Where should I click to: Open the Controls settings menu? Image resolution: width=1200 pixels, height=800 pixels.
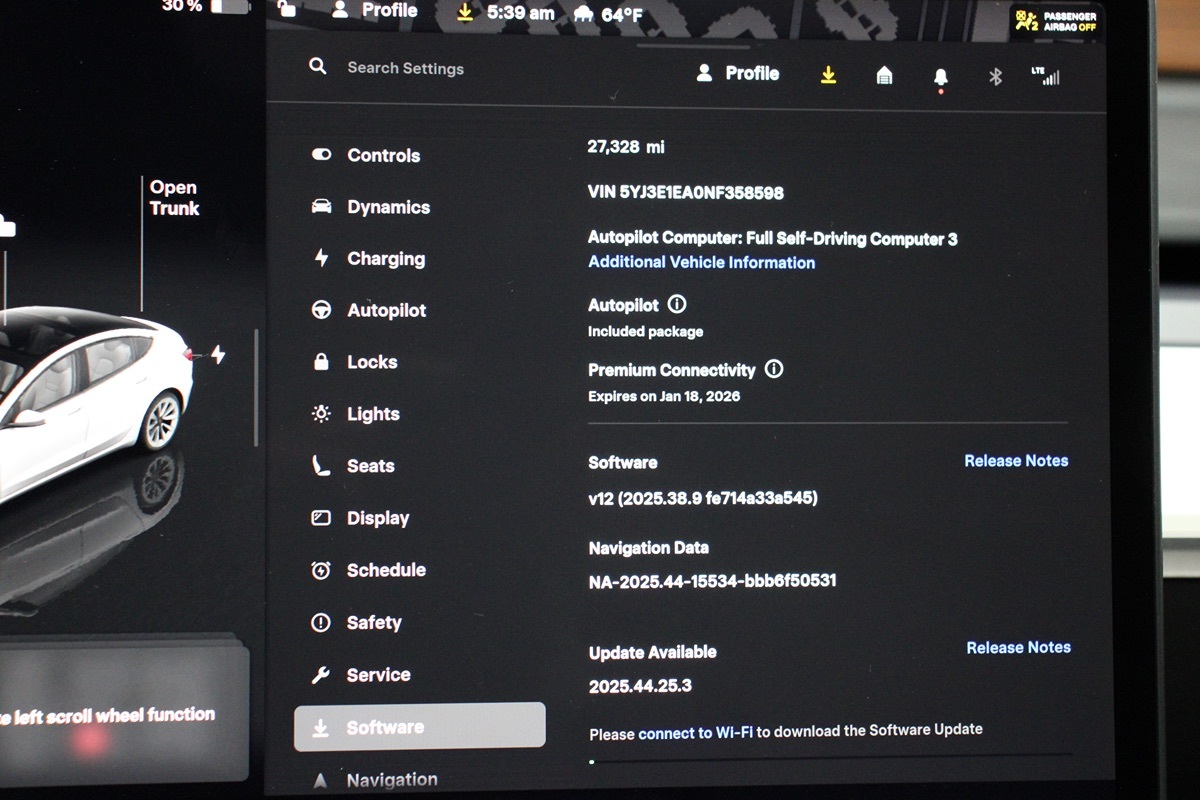pos(383,155)
